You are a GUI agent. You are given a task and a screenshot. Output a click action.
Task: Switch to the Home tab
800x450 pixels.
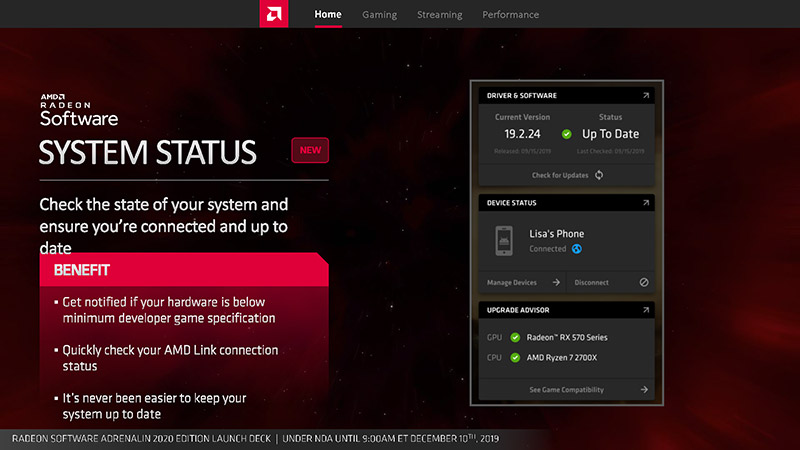click(x=328, y=14)
